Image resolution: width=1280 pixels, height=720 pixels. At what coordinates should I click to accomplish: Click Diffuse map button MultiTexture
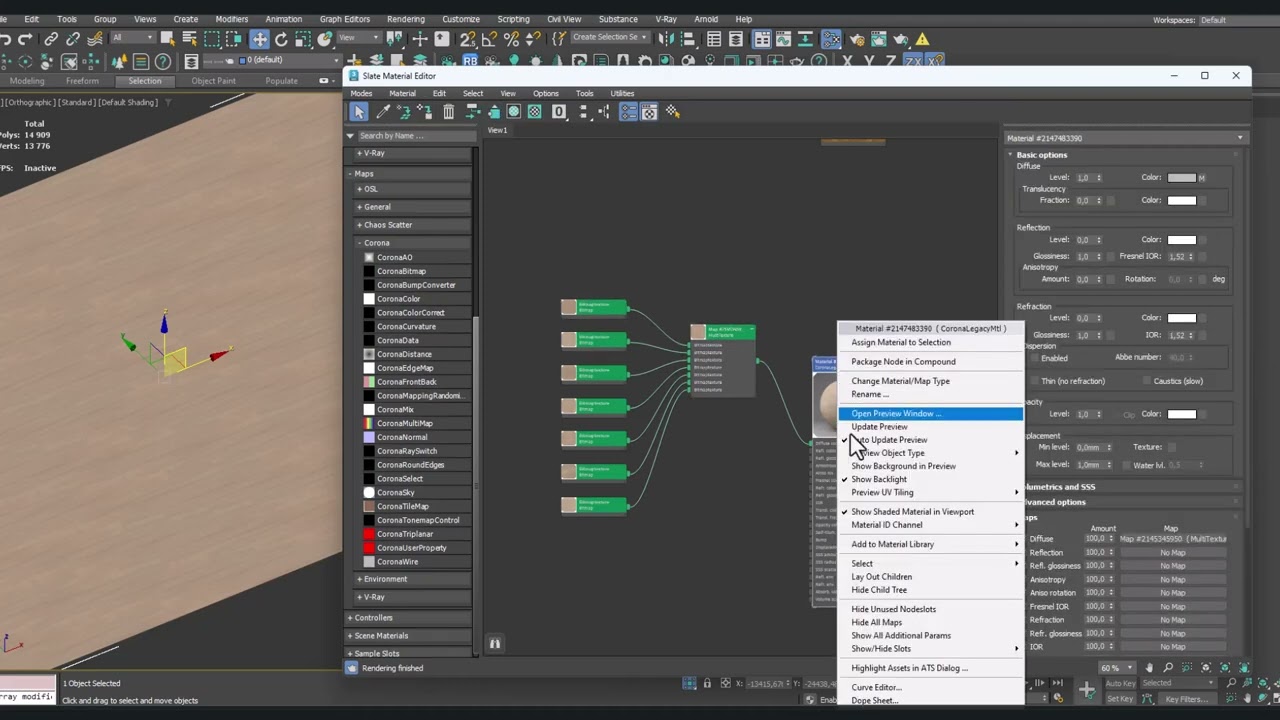[1173, 539]
